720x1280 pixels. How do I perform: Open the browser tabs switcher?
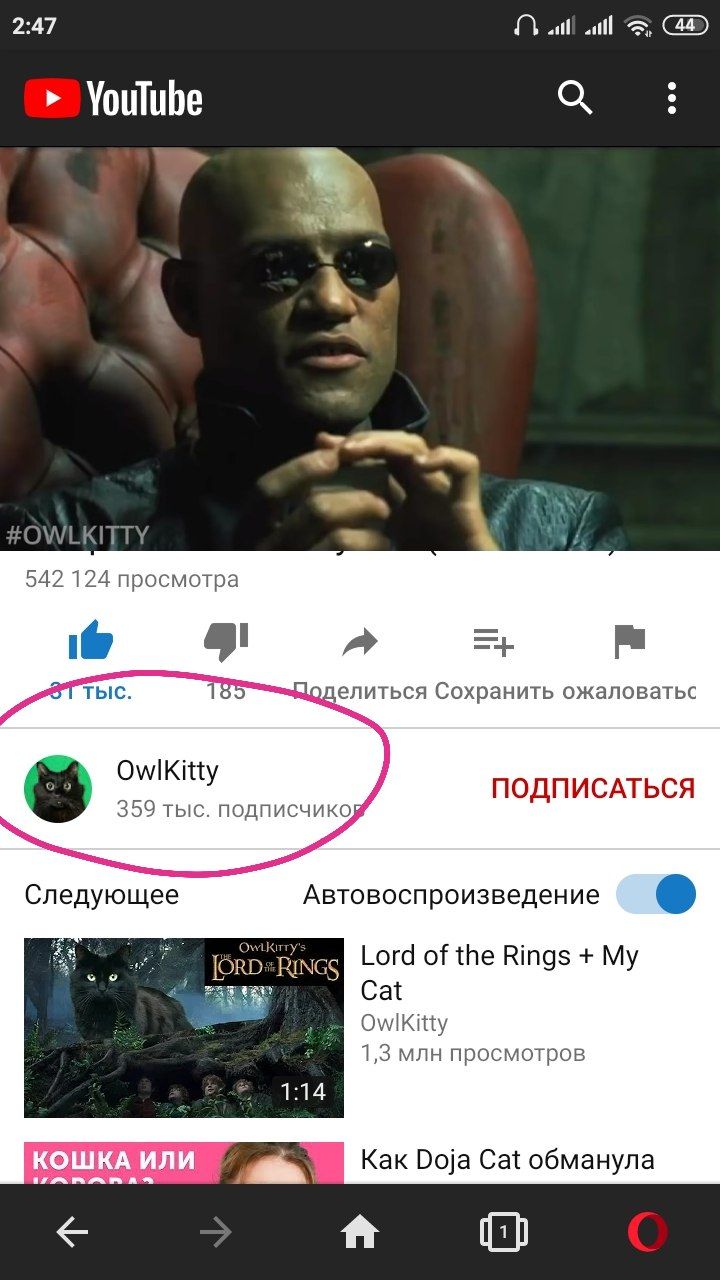click(x=503, y=1233)
